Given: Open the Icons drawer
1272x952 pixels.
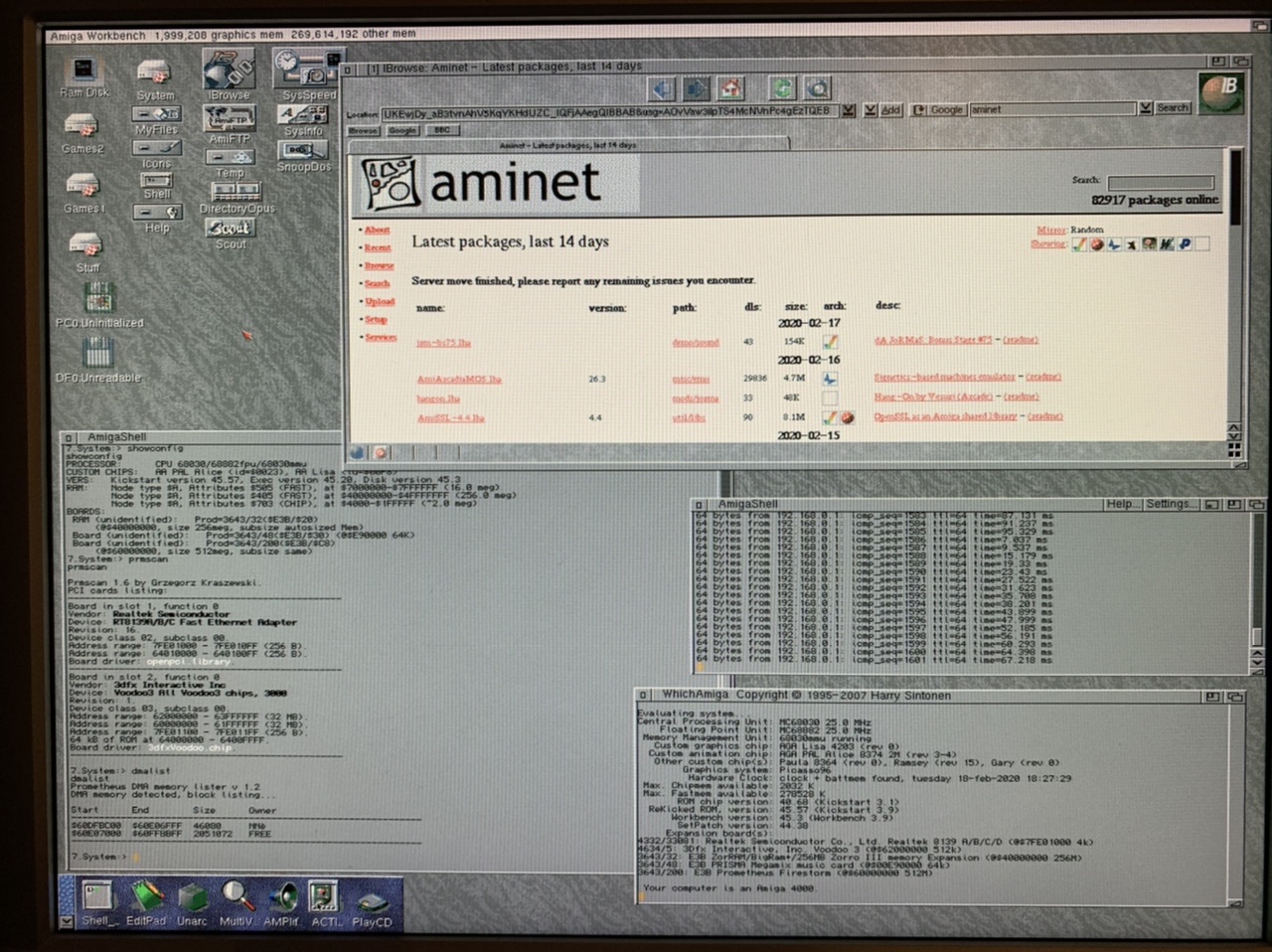Looking at the screenshot, I should tap(156, 154).
